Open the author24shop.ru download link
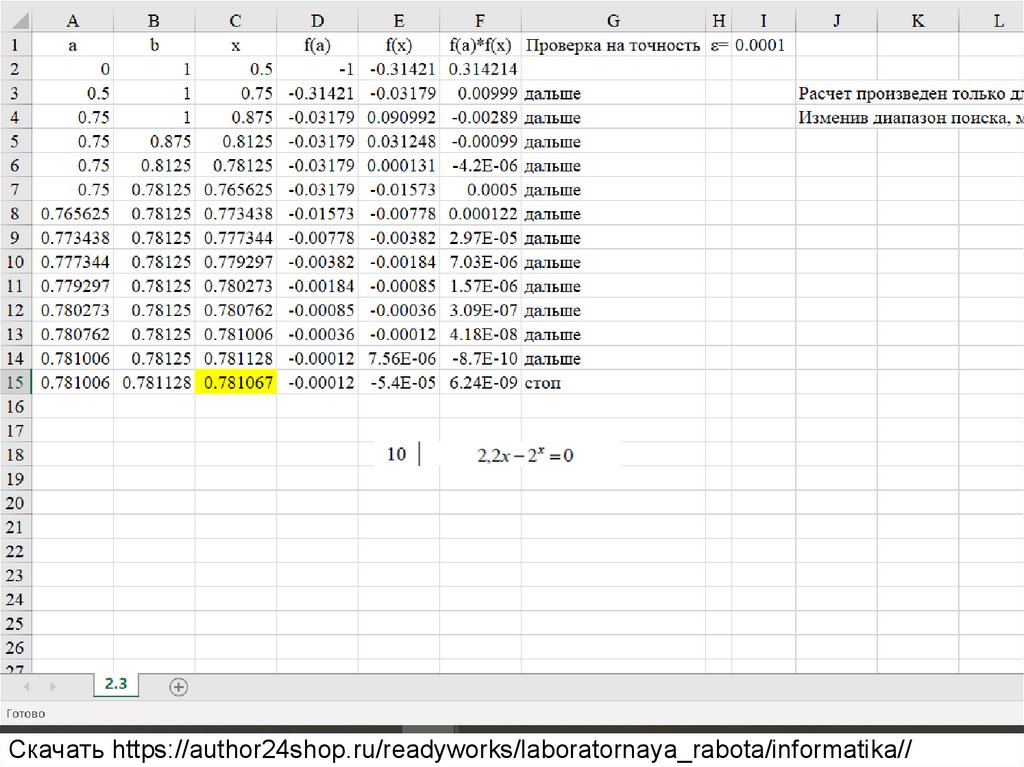Screen dimensions: 1024x767 point(511,749)
